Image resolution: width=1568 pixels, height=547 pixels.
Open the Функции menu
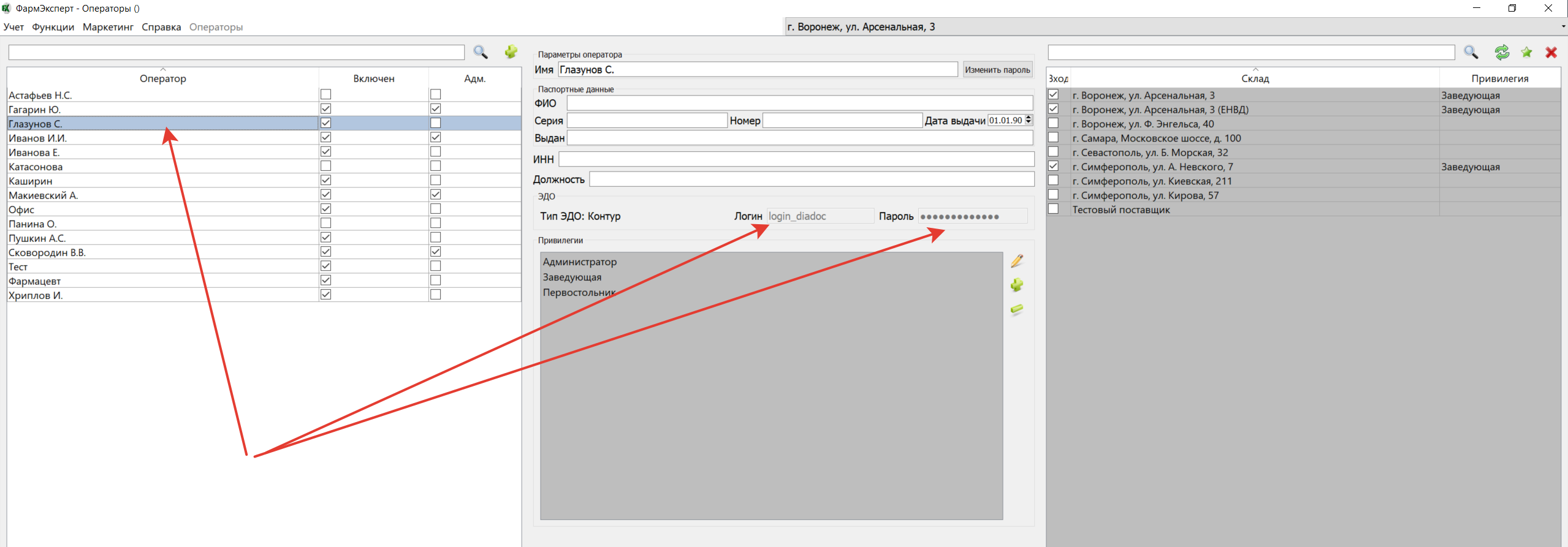coord(53,27)
